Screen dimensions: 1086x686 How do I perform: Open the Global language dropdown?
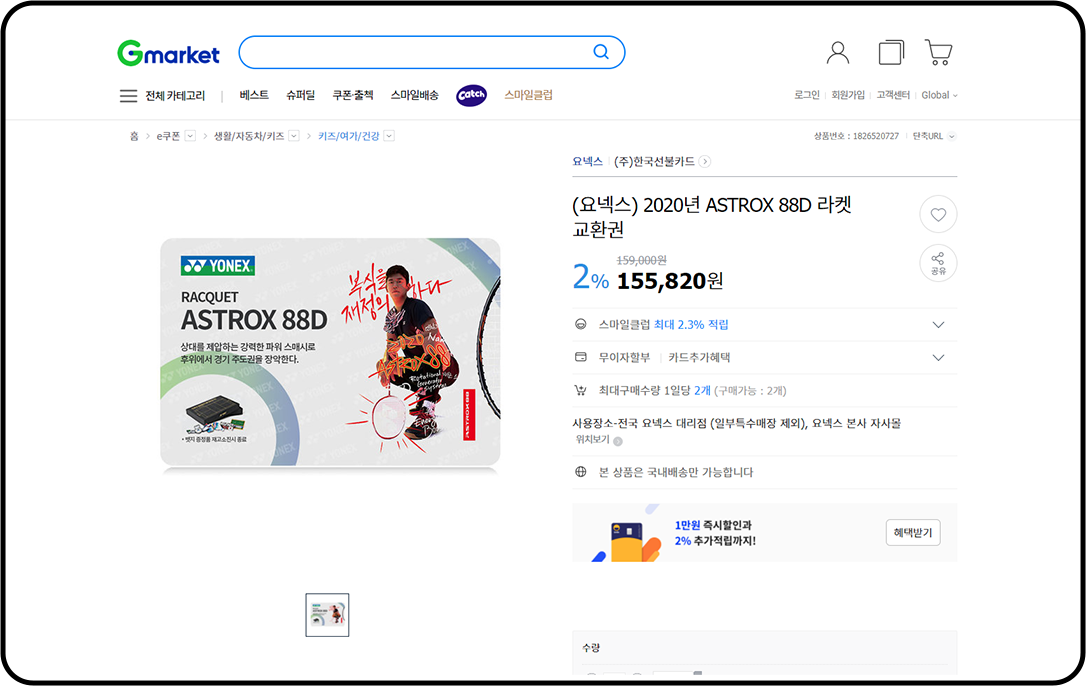click(939, 95)
